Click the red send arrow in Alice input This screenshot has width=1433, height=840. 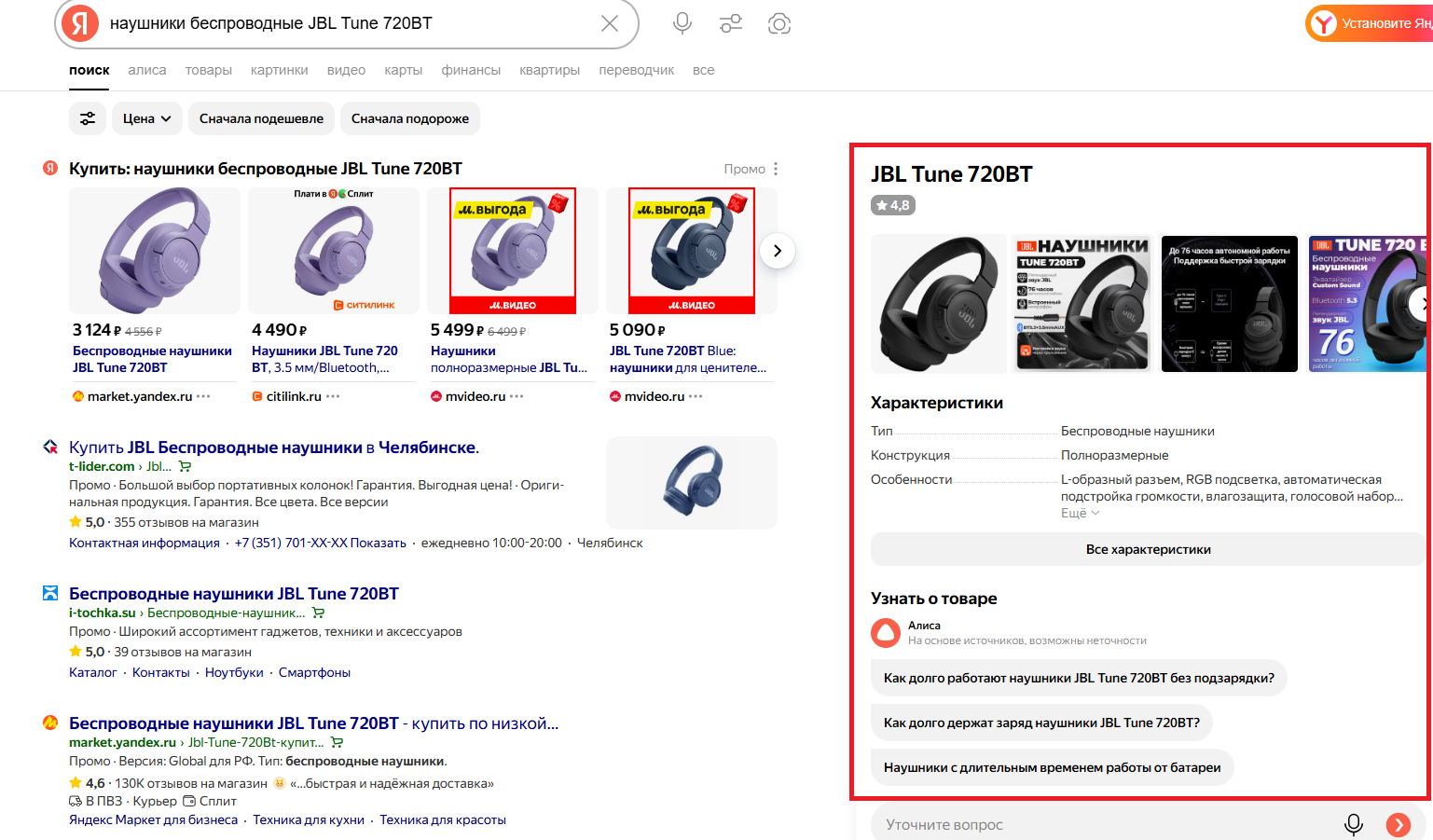click(1398, 824)
